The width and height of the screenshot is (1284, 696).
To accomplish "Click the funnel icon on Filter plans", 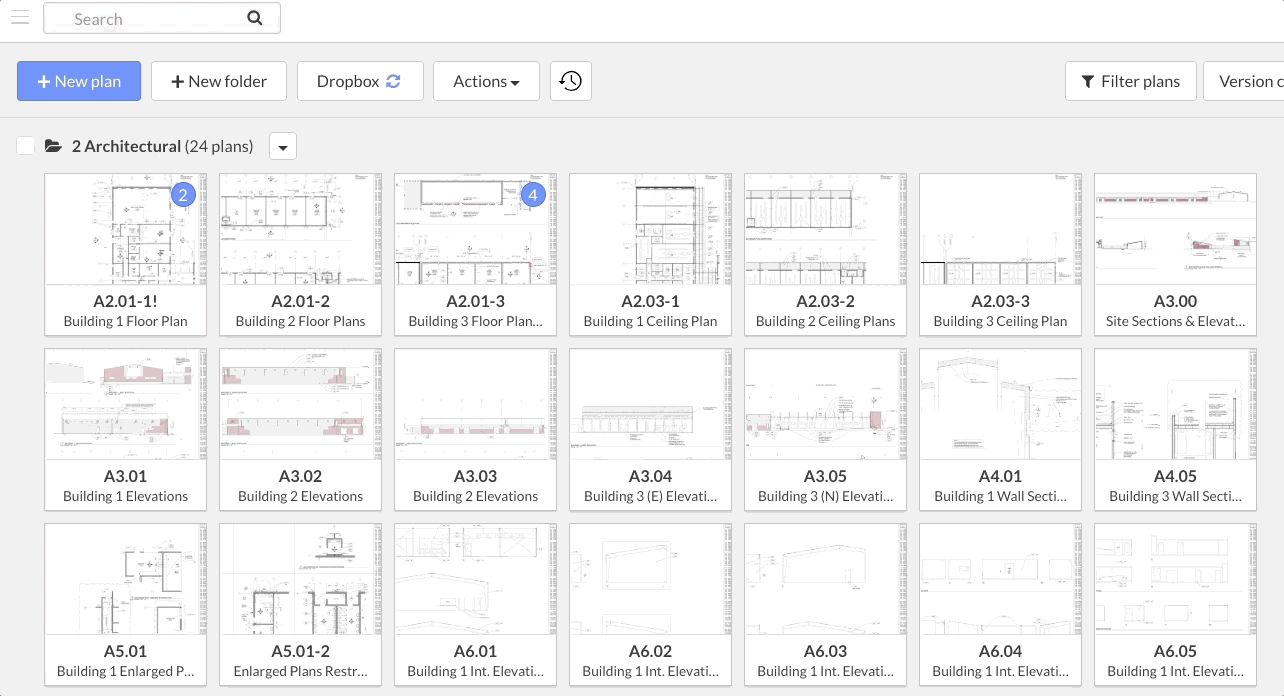I will click(1089, 81).
